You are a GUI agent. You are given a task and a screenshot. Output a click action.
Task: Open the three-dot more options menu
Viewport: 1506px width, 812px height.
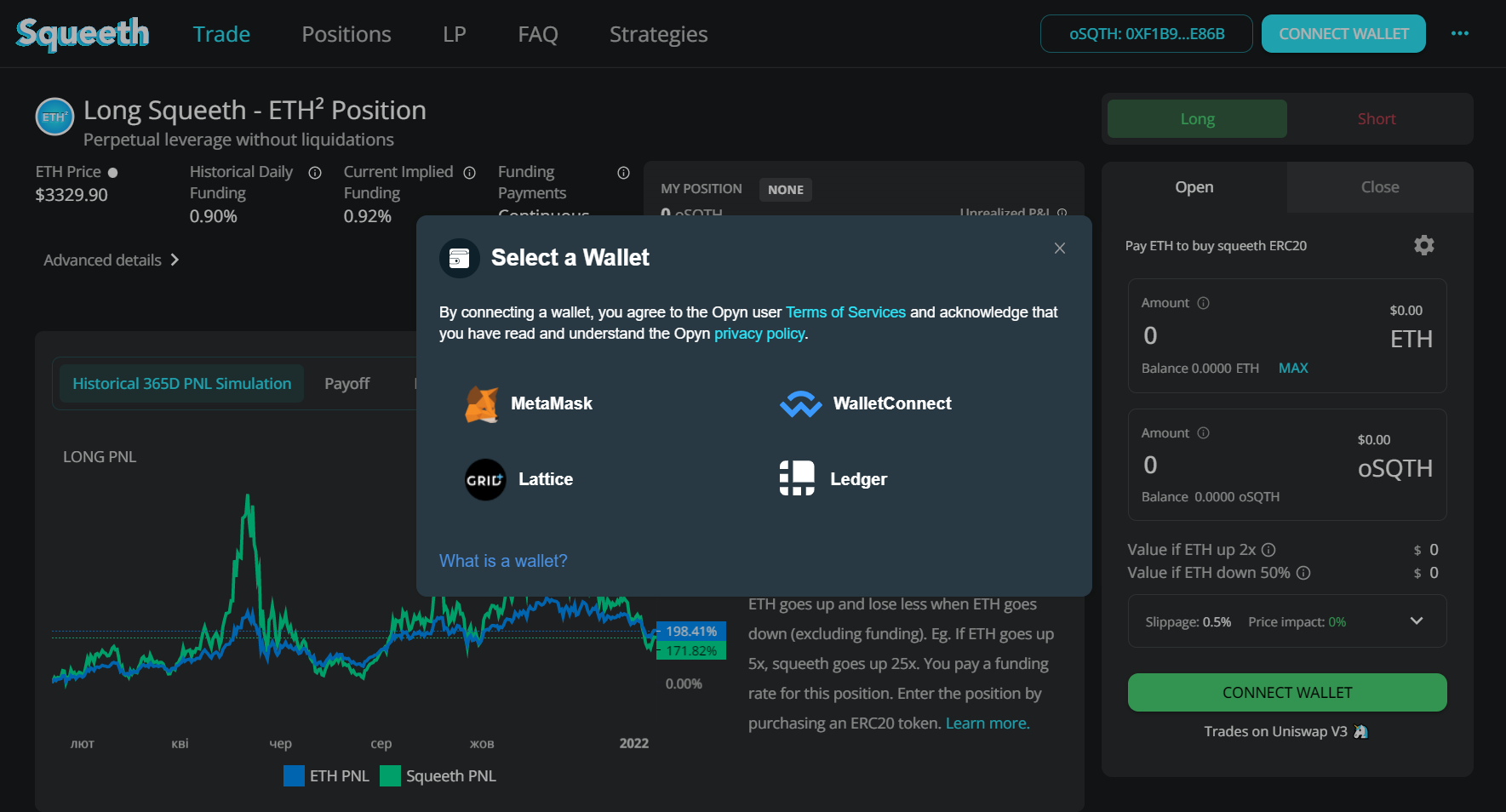click(1459, 34)
